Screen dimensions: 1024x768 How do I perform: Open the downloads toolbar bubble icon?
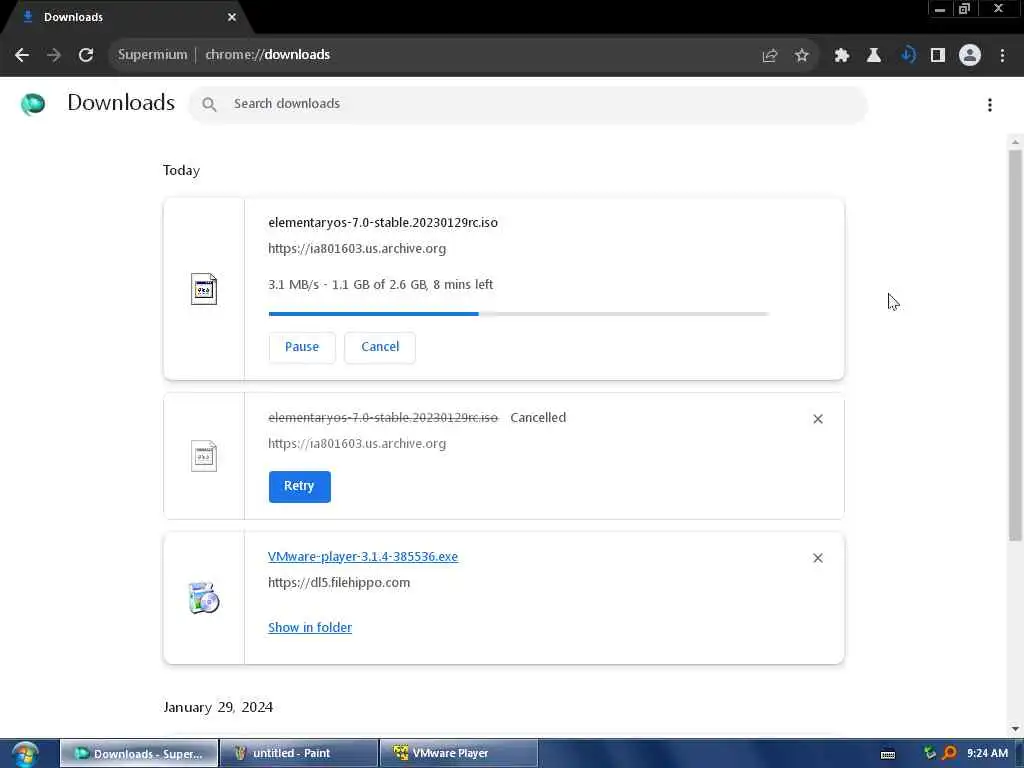907,56
